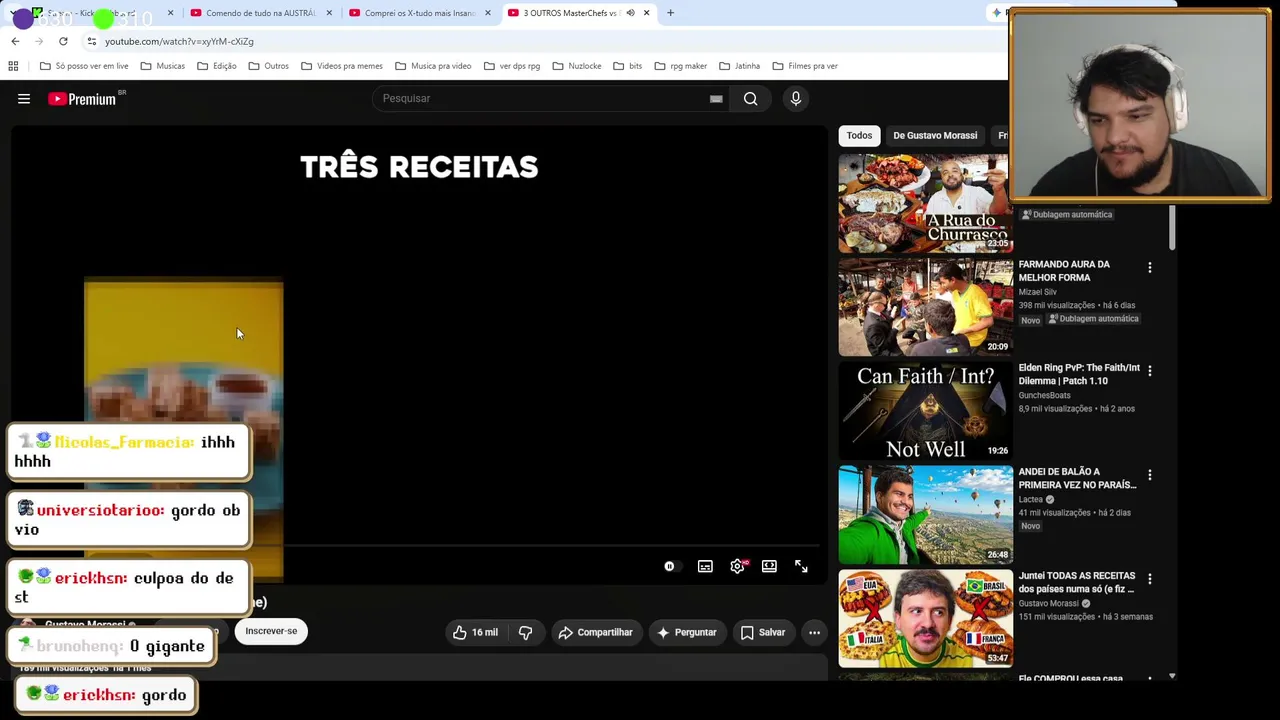
Task: Open Can Faith / Int? video thumbnail
Action: coord(925,411)
